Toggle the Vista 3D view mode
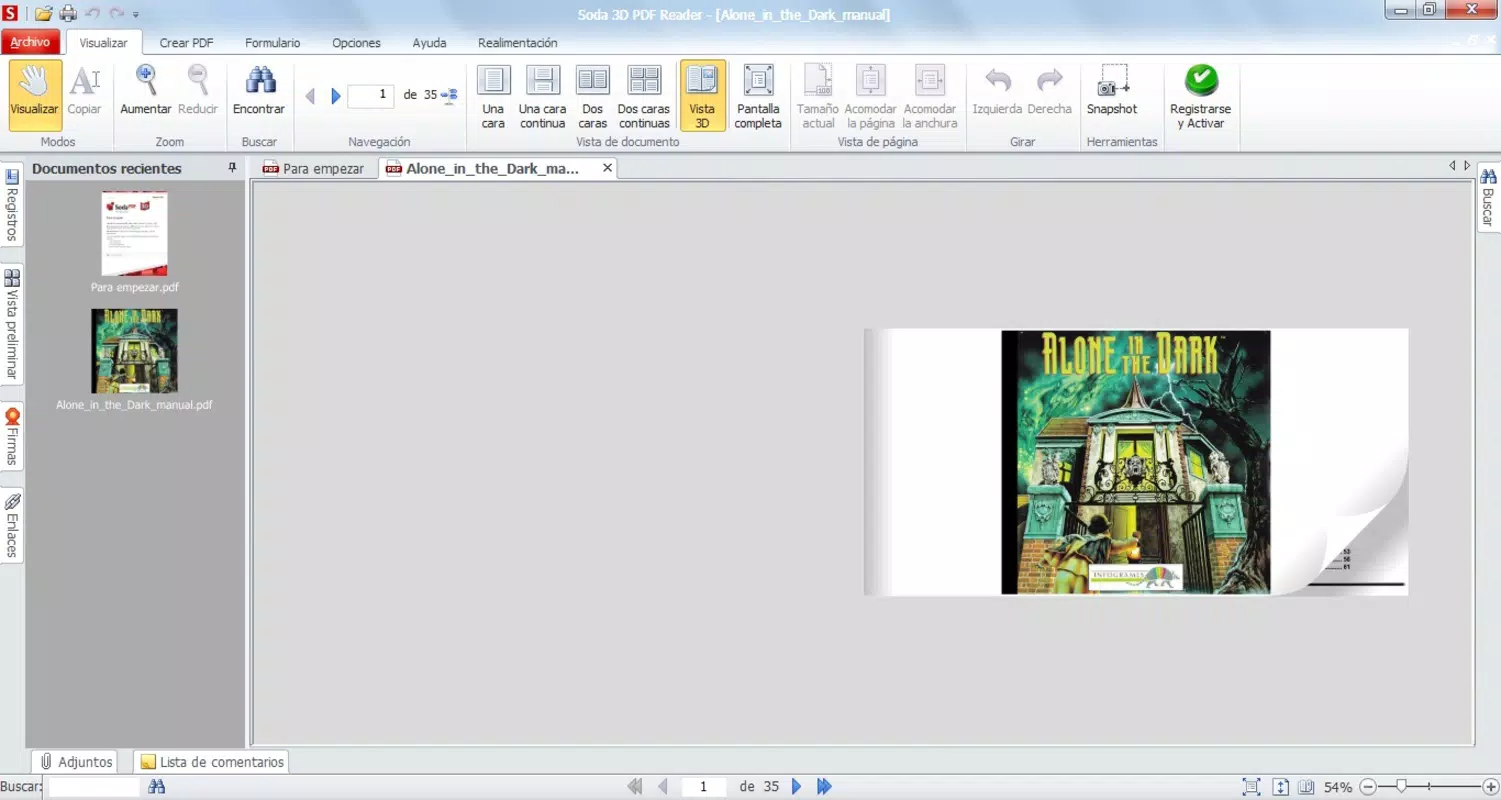This screenshot has height=800, width=1501. [702, 95]
